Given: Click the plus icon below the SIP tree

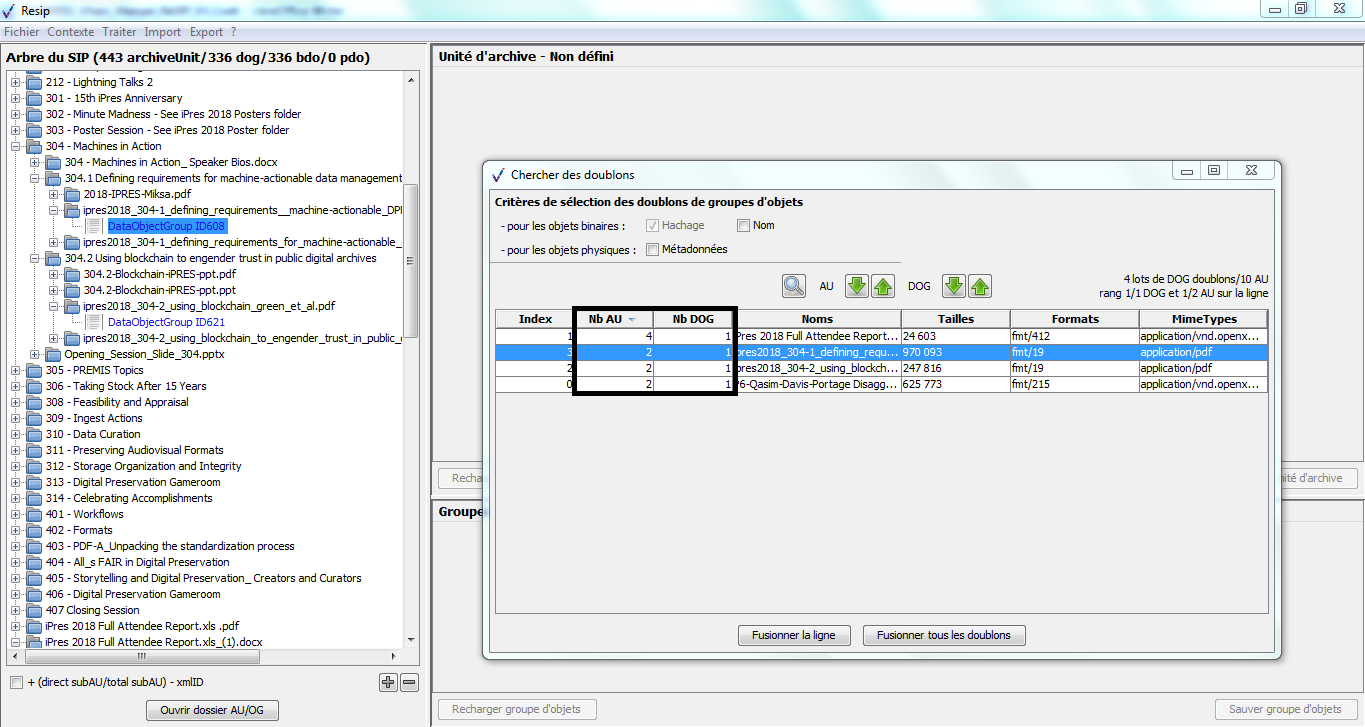Looking at the screenshot, I should tap(388, 683).
